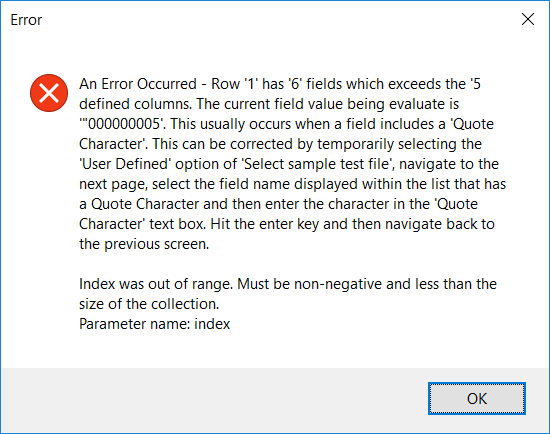The height and width of the screenshot is (434, 550).
Task: Click the 'defined columns' text line
Action: pyautogui.click(x=269, y=104)
